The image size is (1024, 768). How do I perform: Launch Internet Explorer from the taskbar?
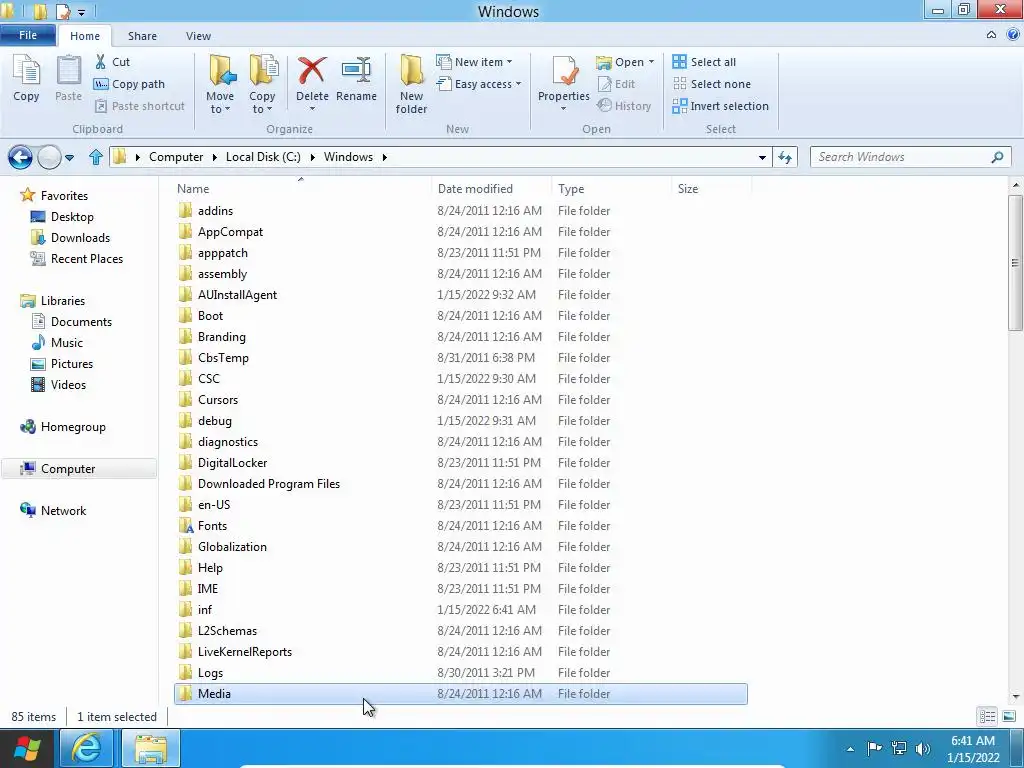86,748
